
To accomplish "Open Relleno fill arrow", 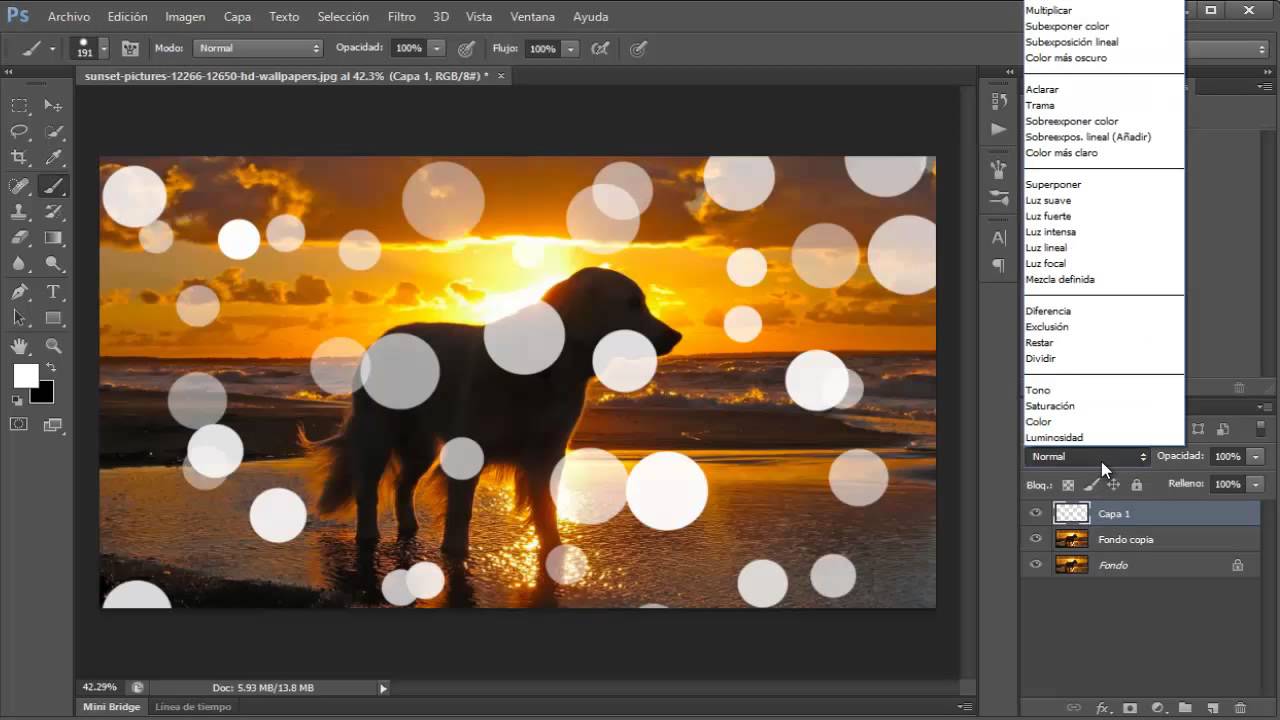I will click(x=1255, y=484).
